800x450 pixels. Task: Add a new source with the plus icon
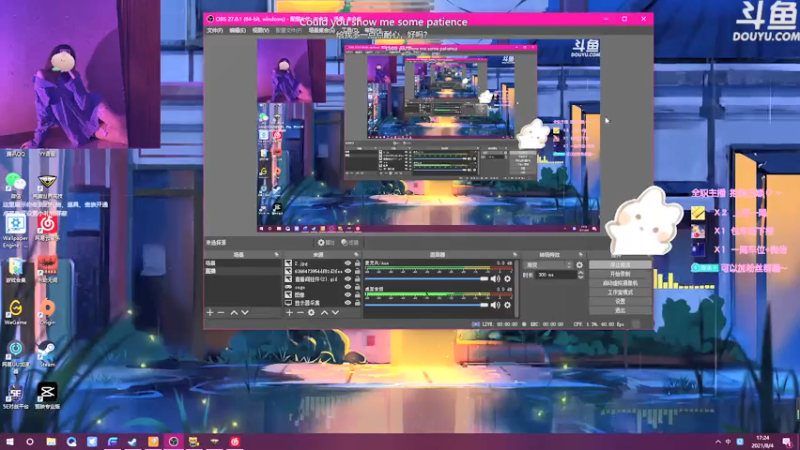click(289, 312)
